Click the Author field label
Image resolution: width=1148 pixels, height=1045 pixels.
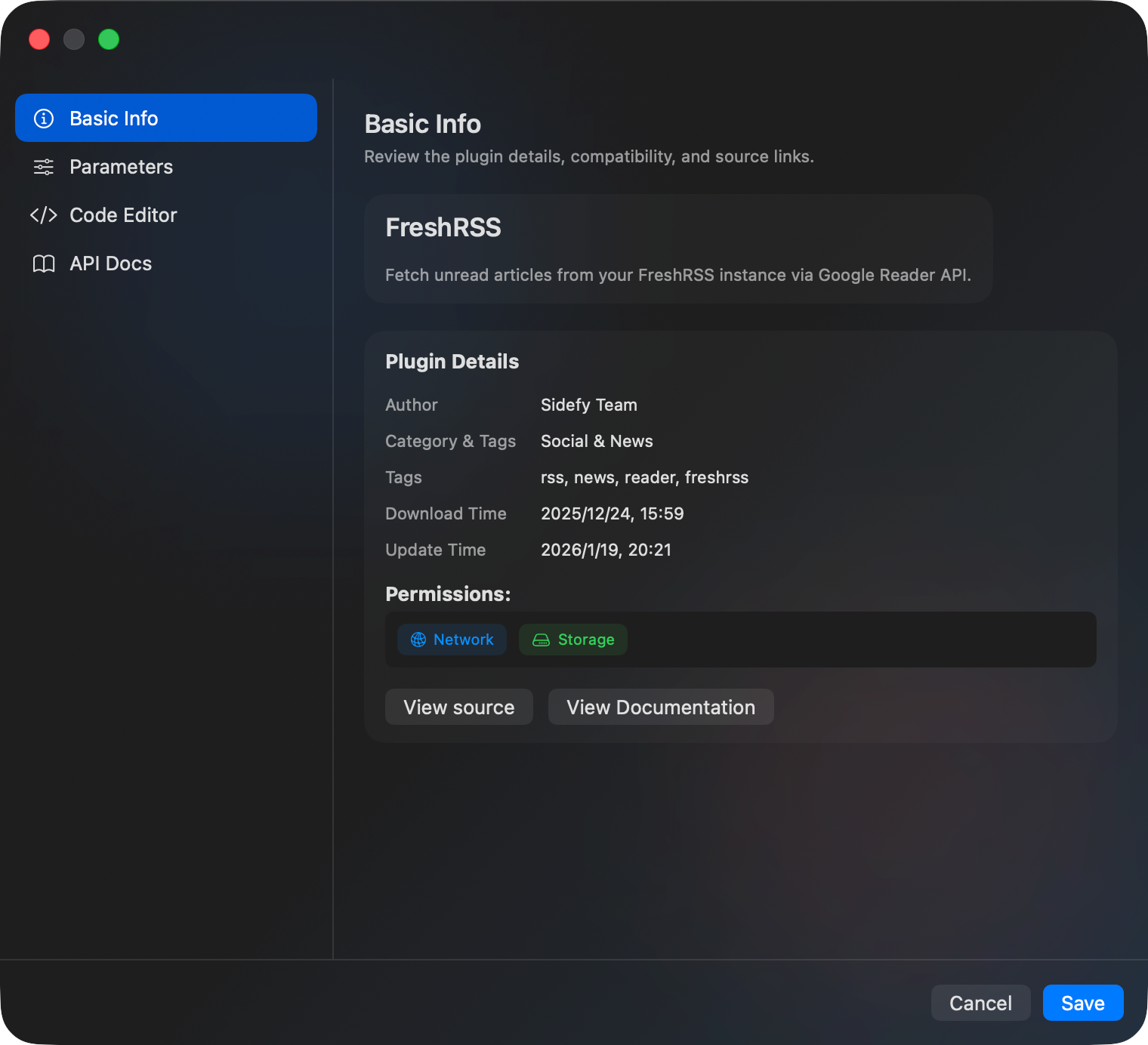412,405
